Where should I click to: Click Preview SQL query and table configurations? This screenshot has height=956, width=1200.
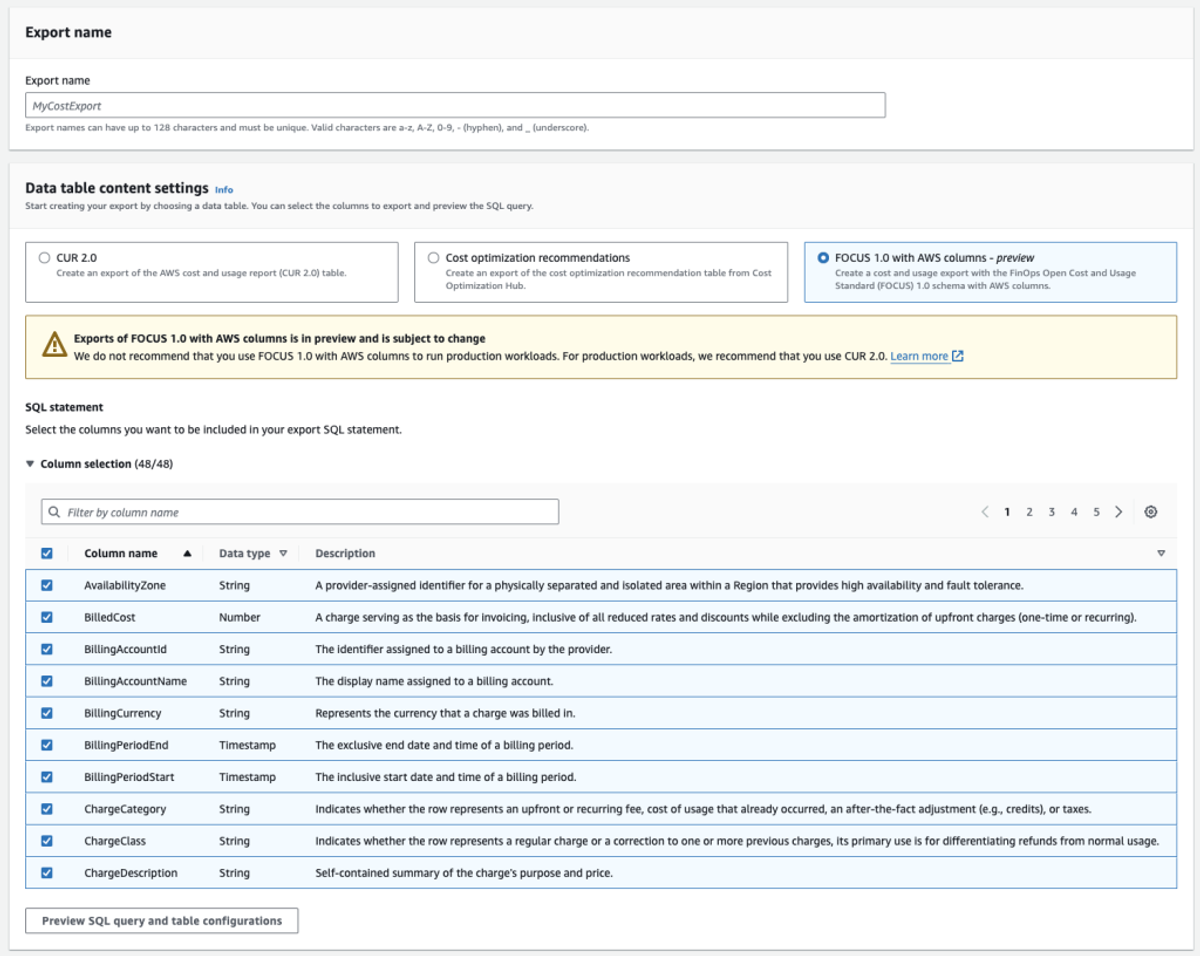(x=162, y=921)
